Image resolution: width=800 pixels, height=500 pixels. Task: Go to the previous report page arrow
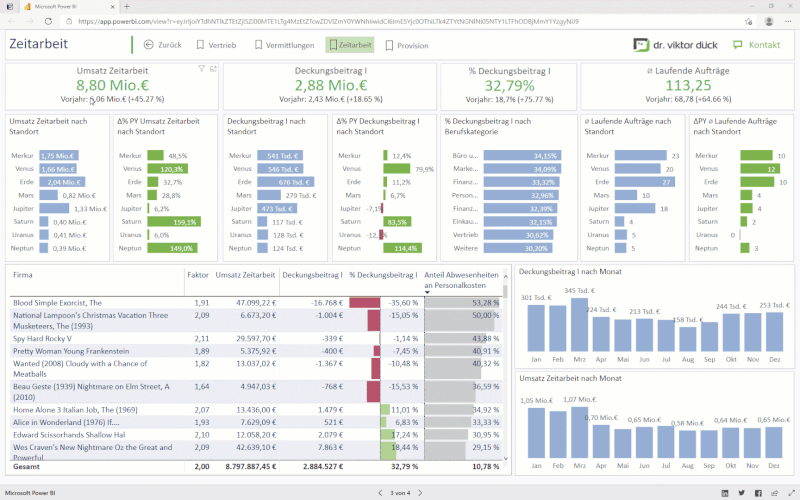tap(379, 493)
